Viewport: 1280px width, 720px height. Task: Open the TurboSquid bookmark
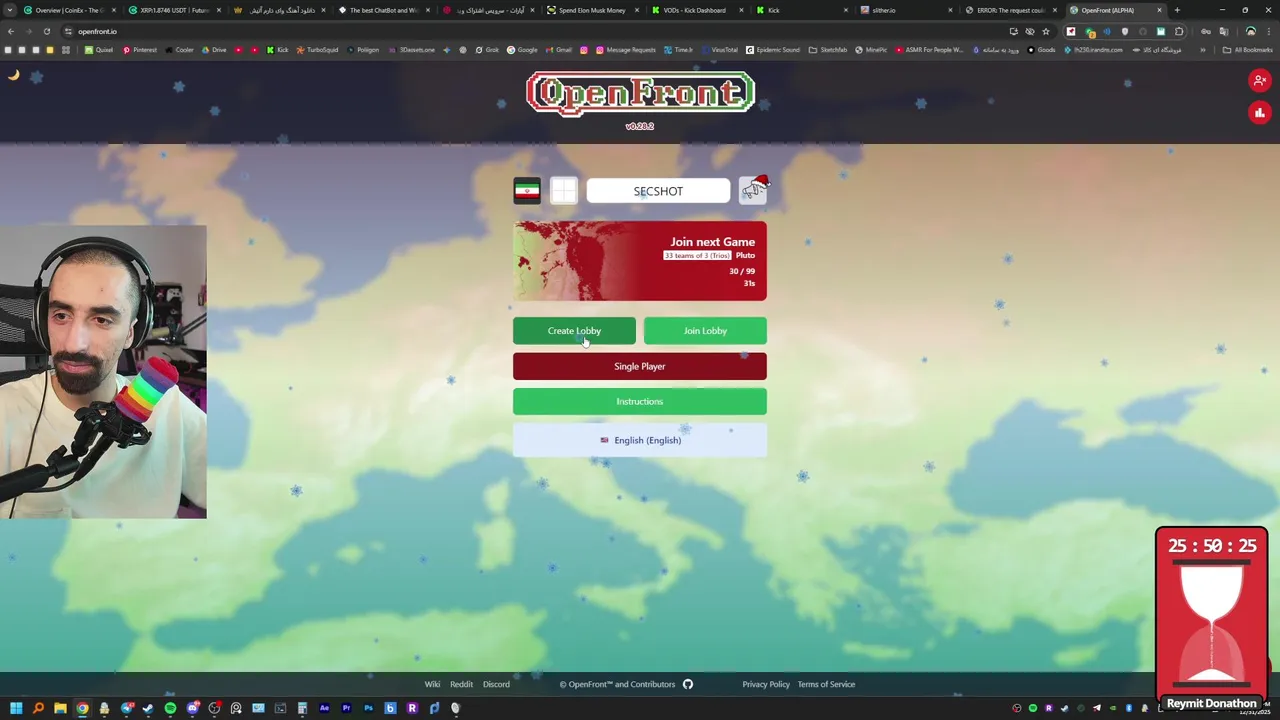pyautogui.click(x=318, y=50)
